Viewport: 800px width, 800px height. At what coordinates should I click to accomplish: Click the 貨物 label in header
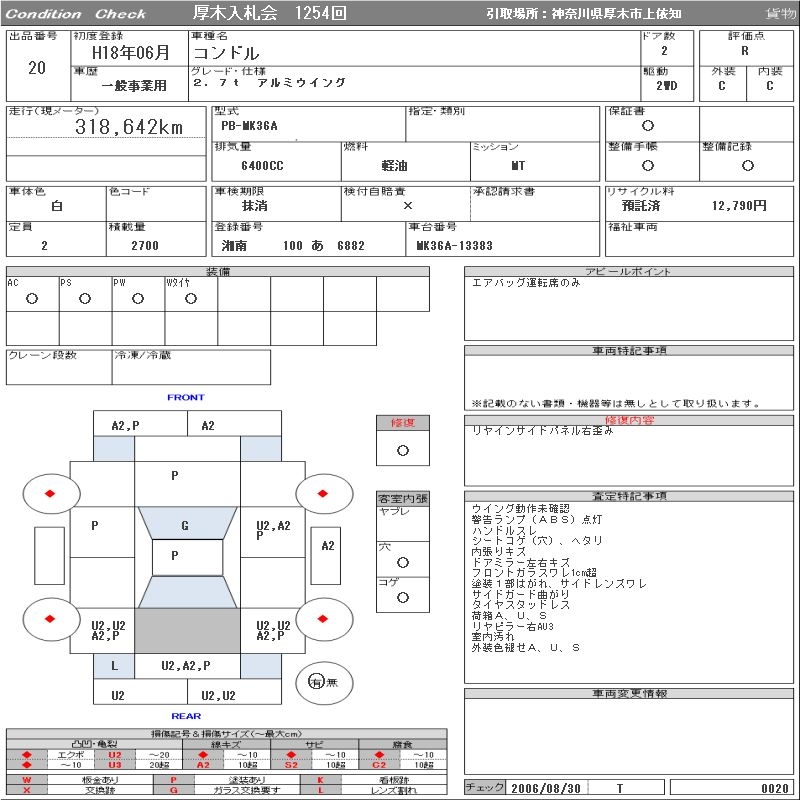pos(780,14)
